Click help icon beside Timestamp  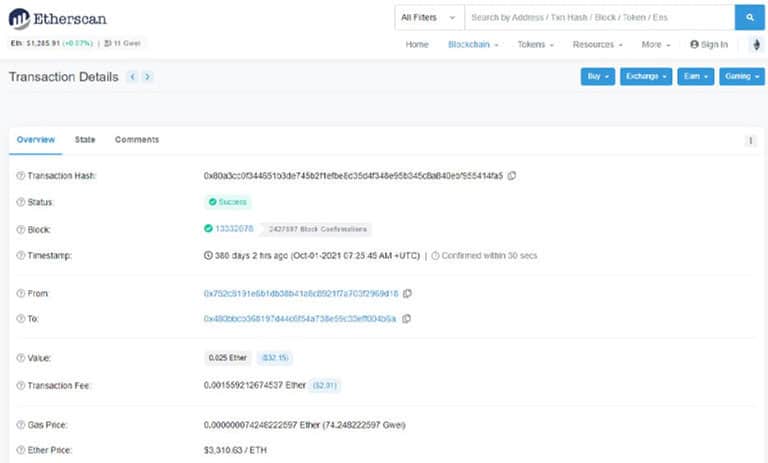21,255
